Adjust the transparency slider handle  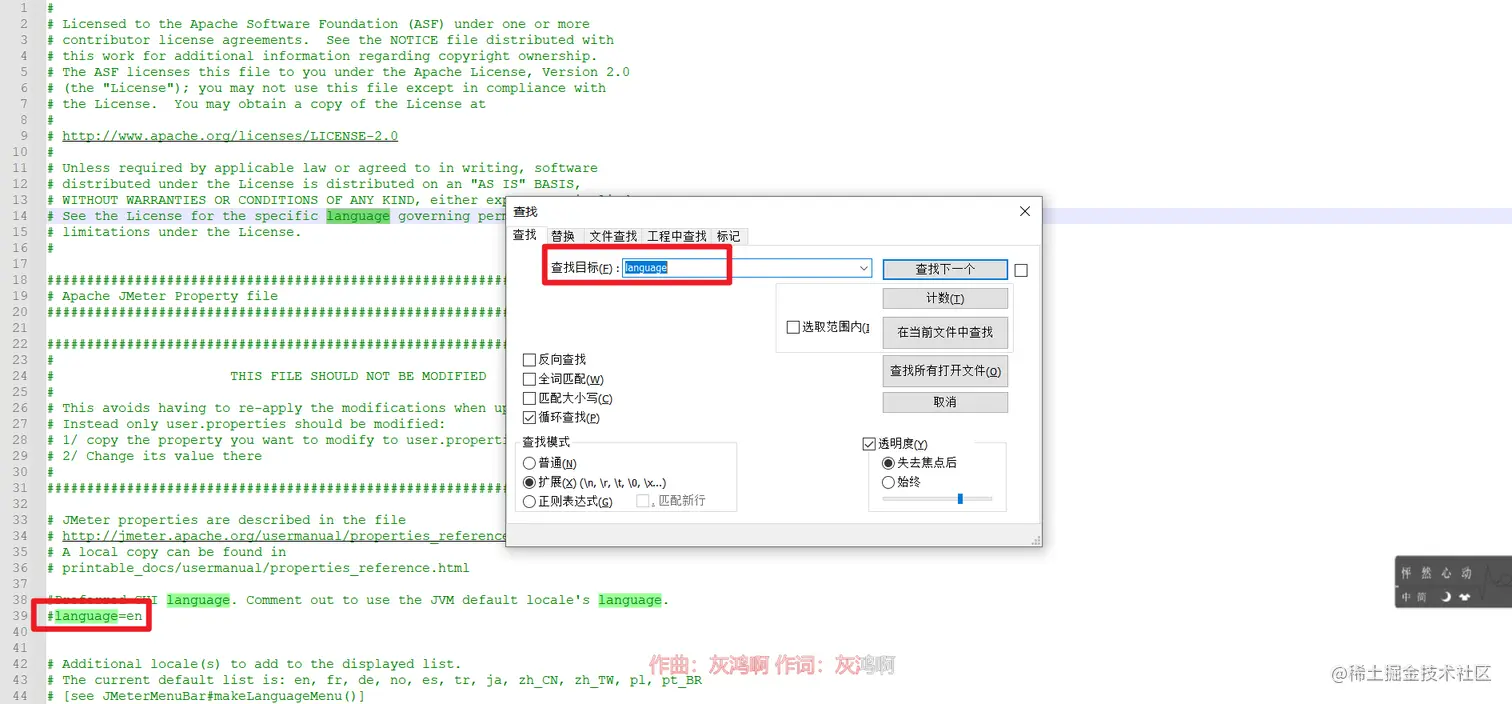point(960,498)
